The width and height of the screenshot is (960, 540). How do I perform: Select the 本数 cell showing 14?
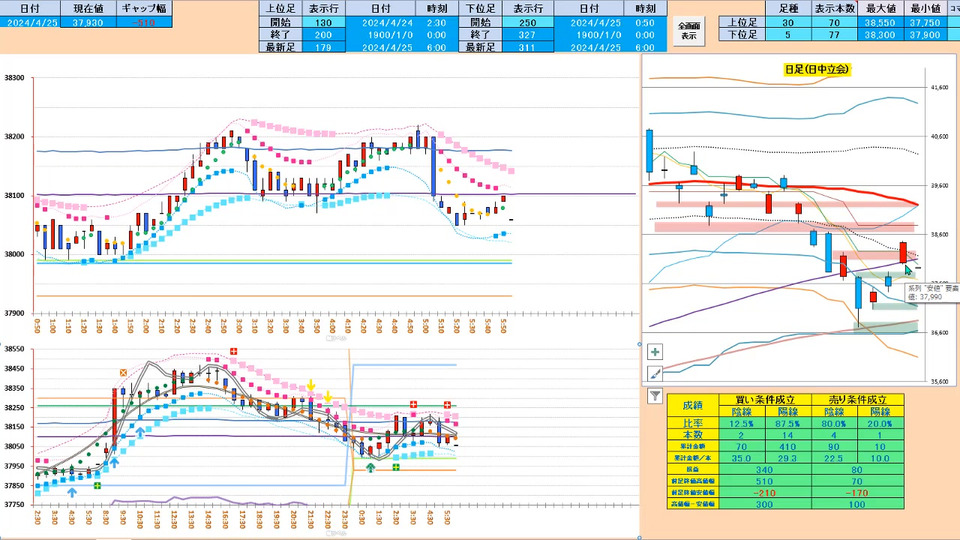[788, 435]
